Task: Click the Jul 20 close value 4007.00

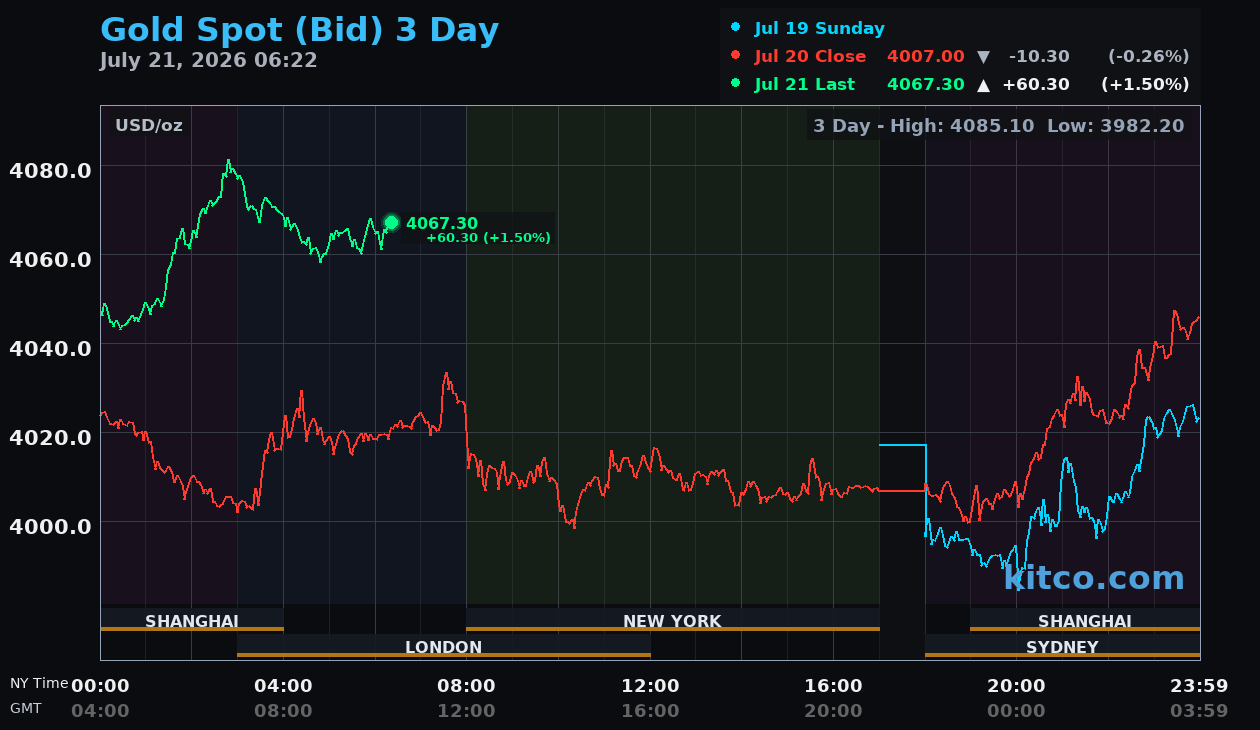Action: (926, 57)
